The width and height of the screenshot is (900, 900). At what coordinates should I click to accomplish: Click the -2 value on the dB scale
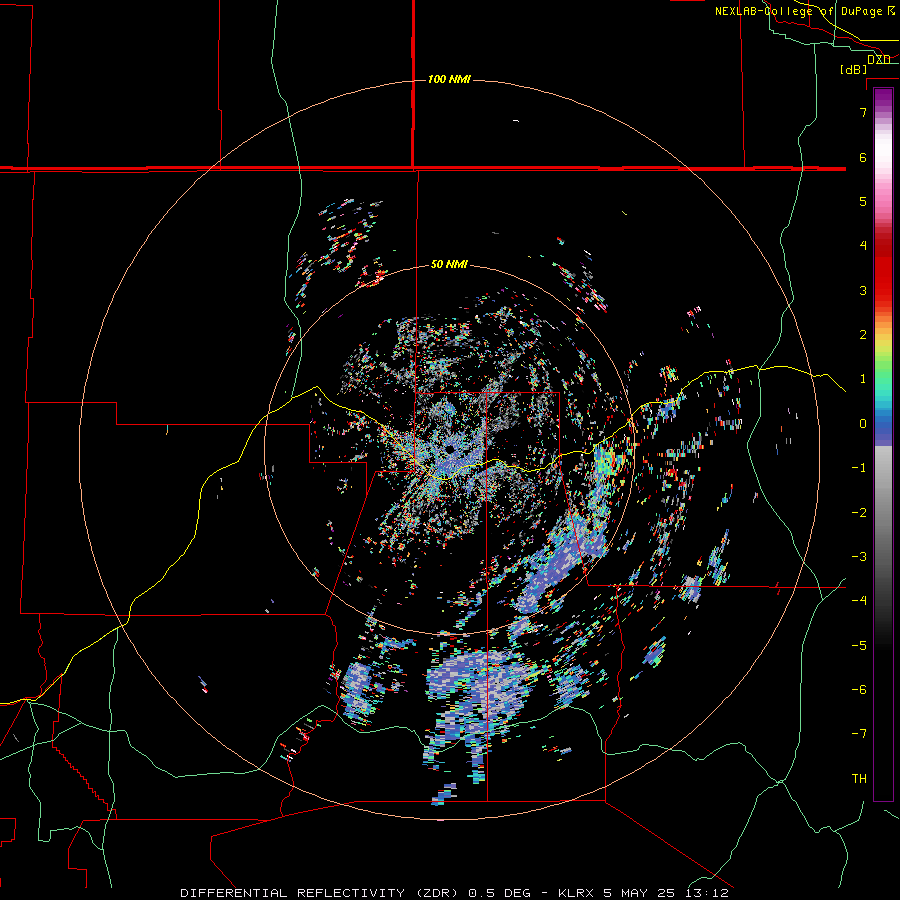point(859,513)
